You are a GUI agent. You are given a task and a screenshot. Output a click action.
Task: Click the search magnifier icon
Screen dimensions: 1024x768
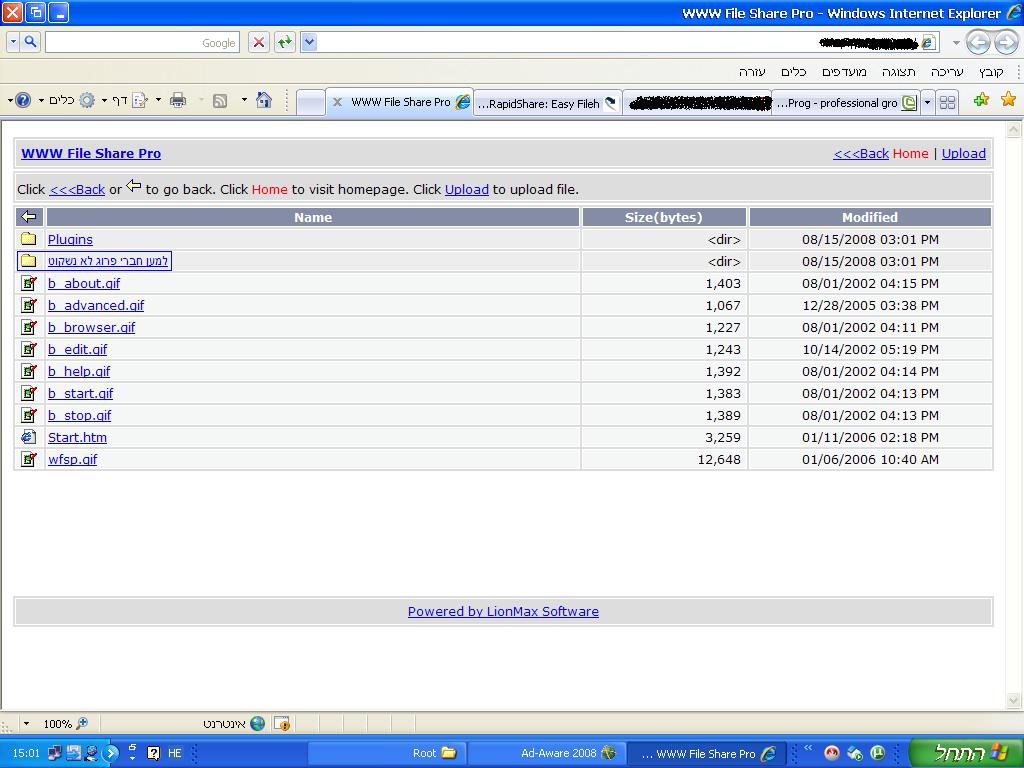[x=30, y=42]
